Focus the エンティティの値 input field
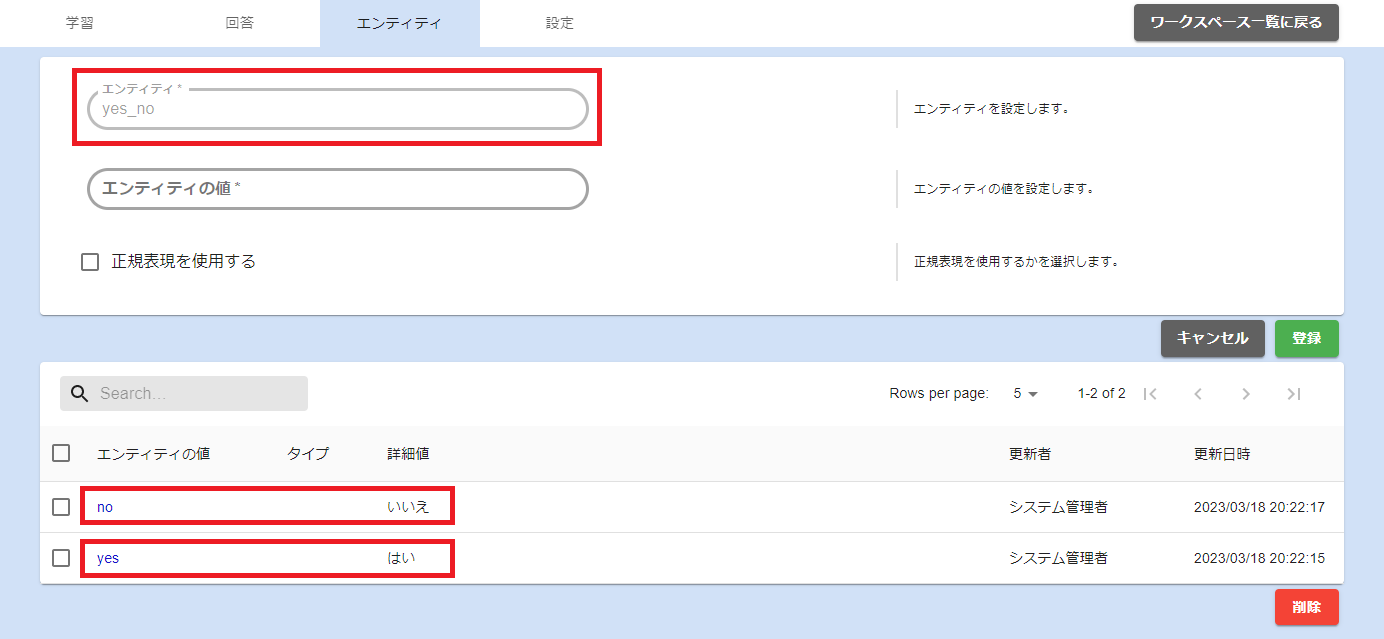The image size is (1384, 639). coord(338,189)
